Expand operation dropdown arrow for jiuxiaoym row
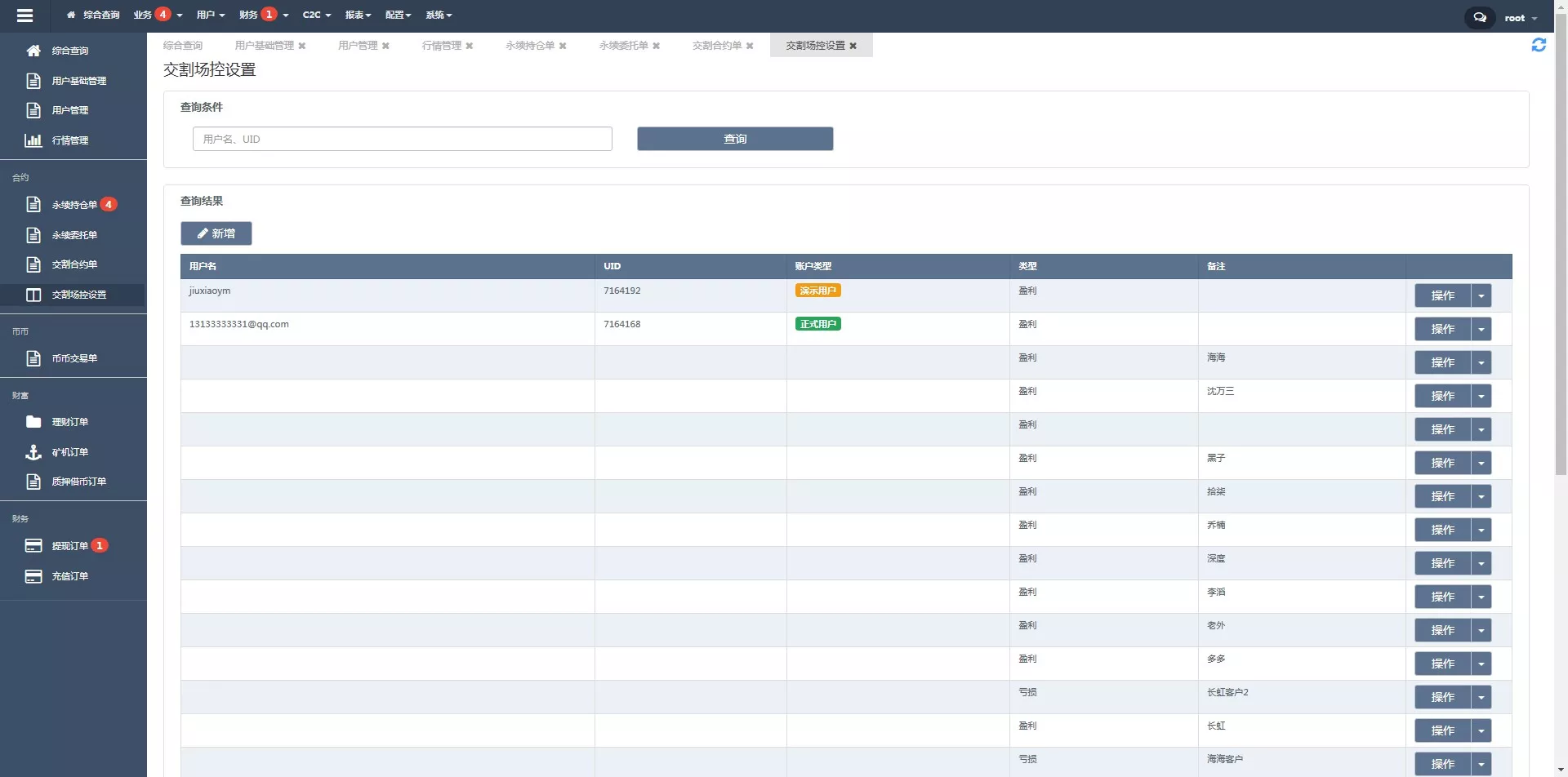Viewport: 1568px width, 777px height. [x=1481, y=295]
